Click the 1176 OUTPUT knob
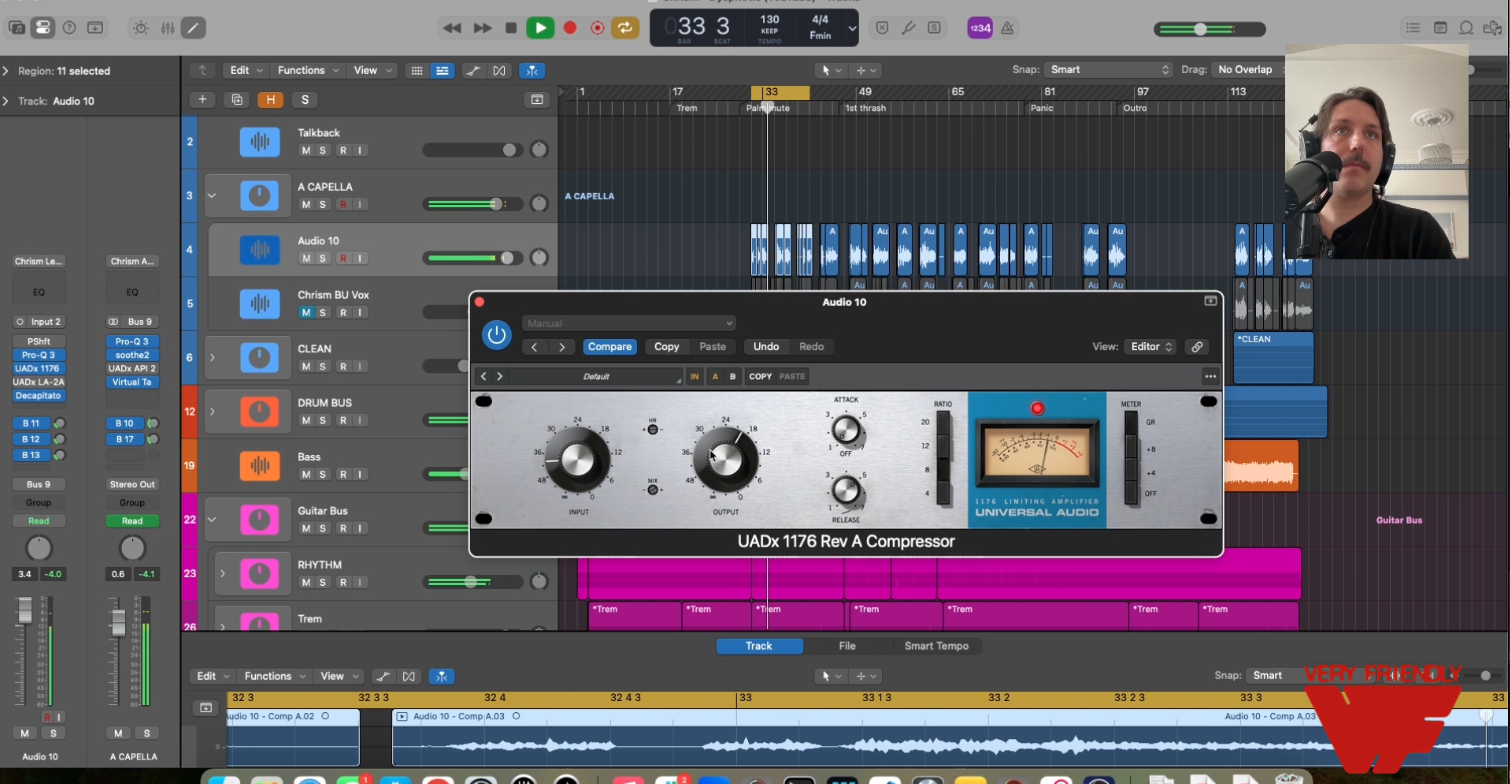Screen dimensions: 1510x784 (x=726, y=459)
